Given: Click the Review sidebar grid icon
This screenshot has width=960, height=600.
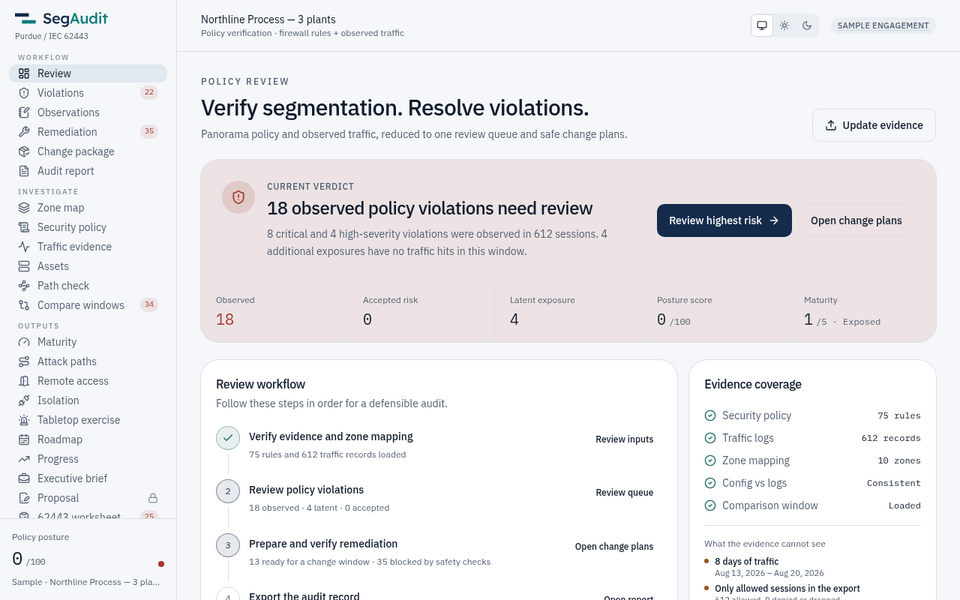Looking at the screenshot, I should (24, 73).
